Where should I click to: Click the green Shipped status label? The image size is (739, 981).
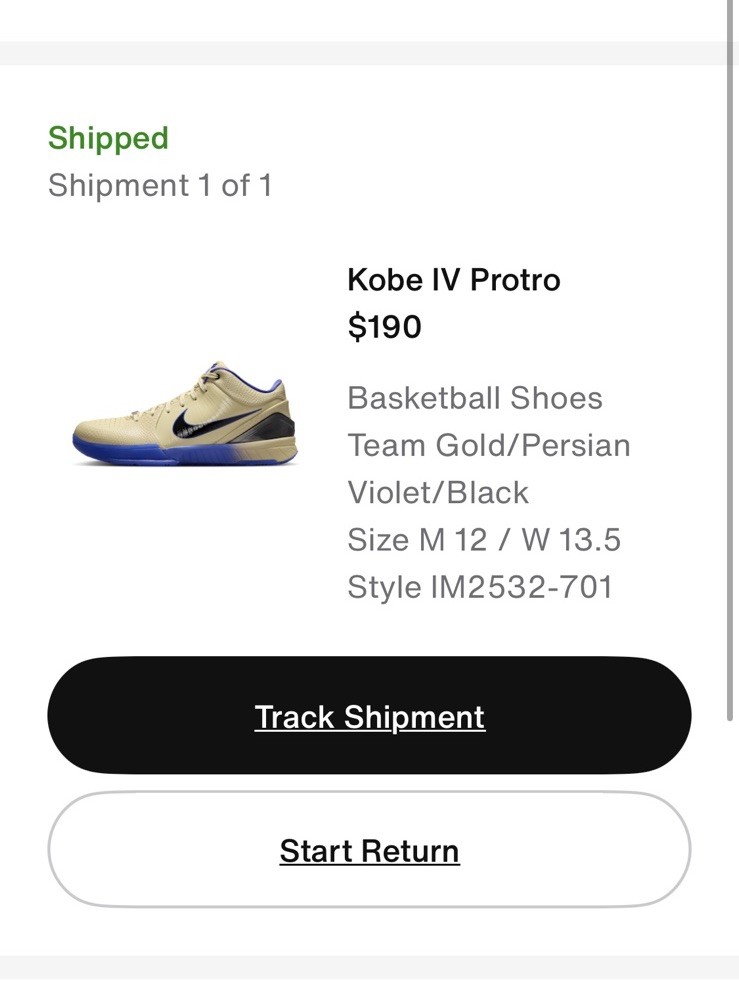[108, 138]
